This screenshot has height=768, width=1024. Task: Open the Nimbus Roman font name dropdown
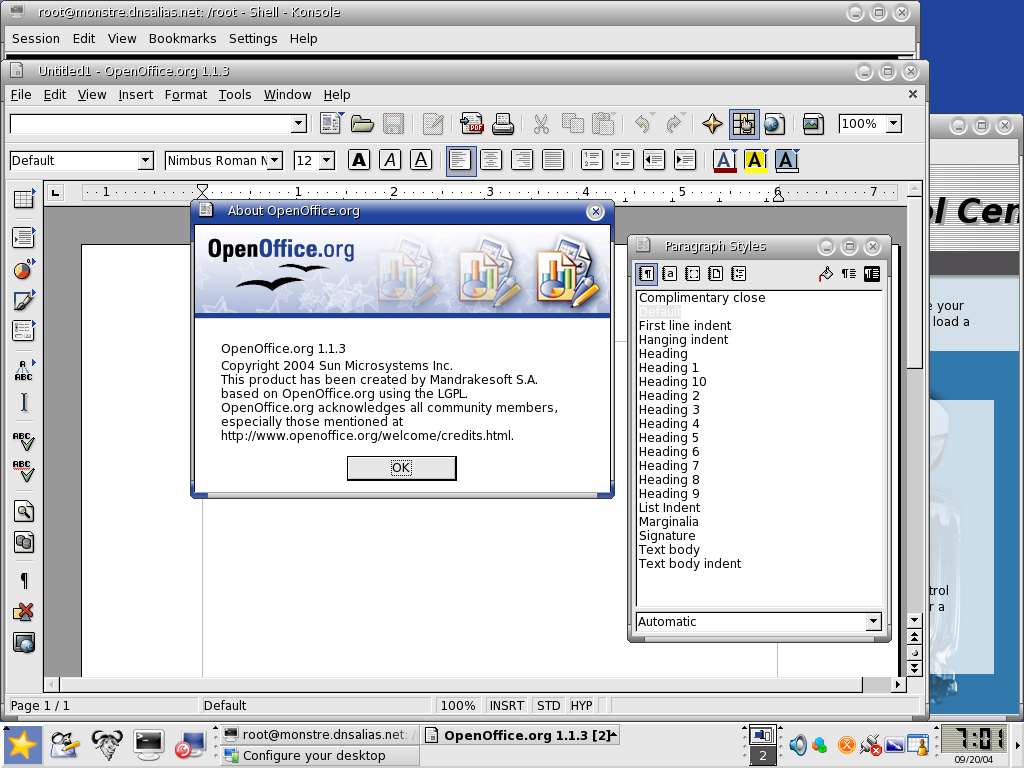pyautogui.click(x=275, y=161)
